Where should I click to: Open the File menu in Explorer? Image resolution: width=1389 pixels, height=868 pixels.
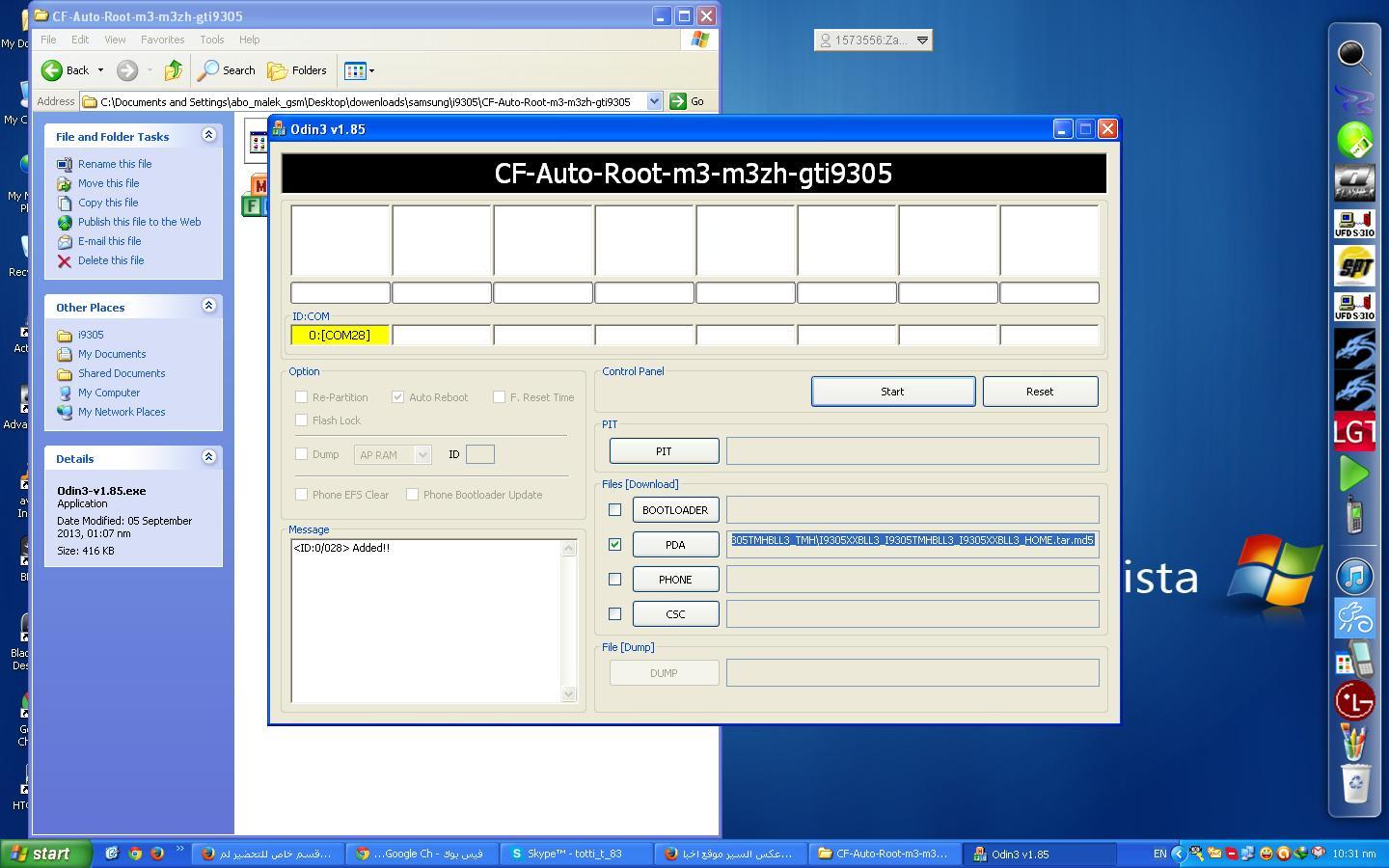pyautogui.click(x=48, y=40)
